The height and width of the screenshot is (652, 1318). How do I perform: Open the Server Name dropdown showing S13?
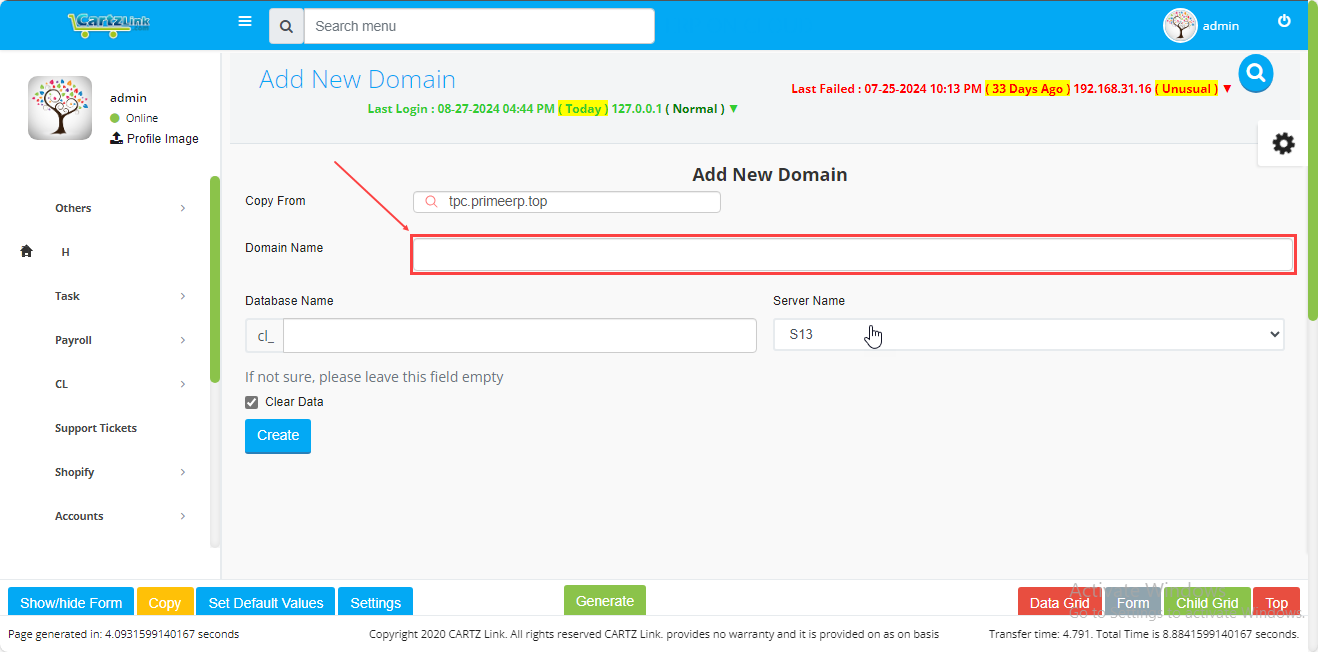1028,334
